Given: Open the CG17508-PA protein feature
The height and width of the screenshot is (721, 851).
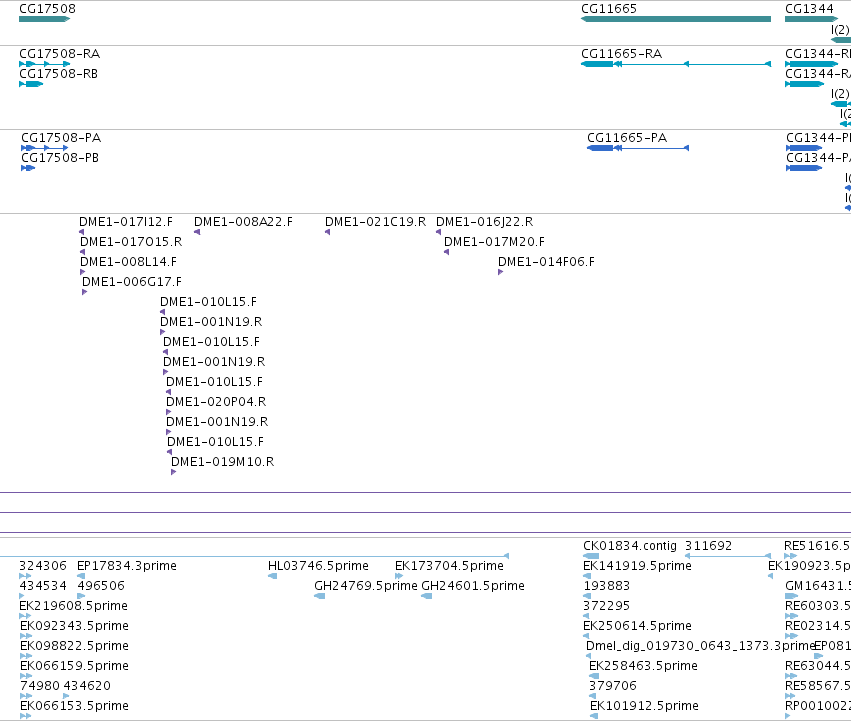Looking at the screenshot, I should tap(45, 148).
